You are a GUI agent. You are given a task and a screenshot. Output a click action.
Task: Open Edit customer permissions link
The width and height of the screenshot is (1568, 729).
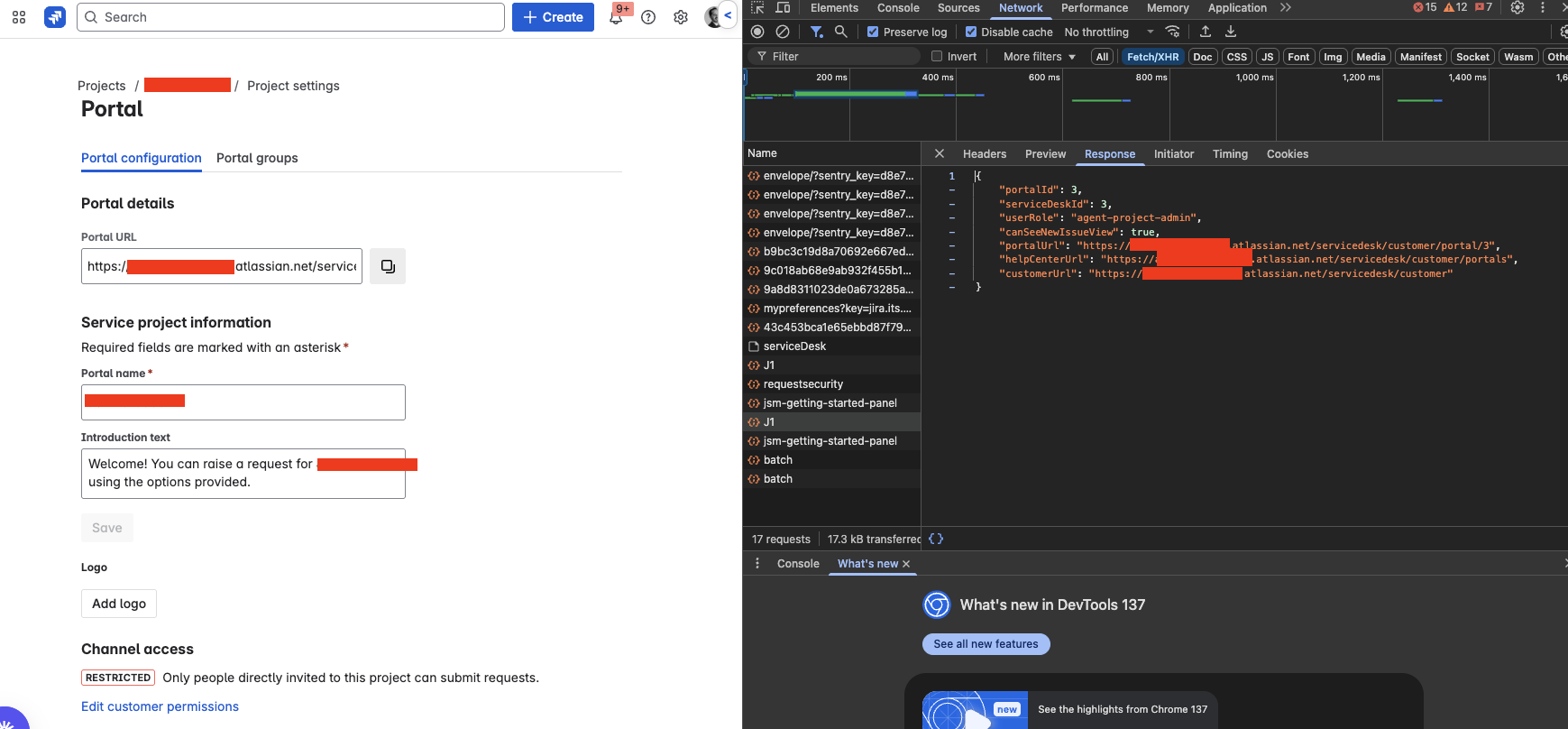click(x=160, y=706)
